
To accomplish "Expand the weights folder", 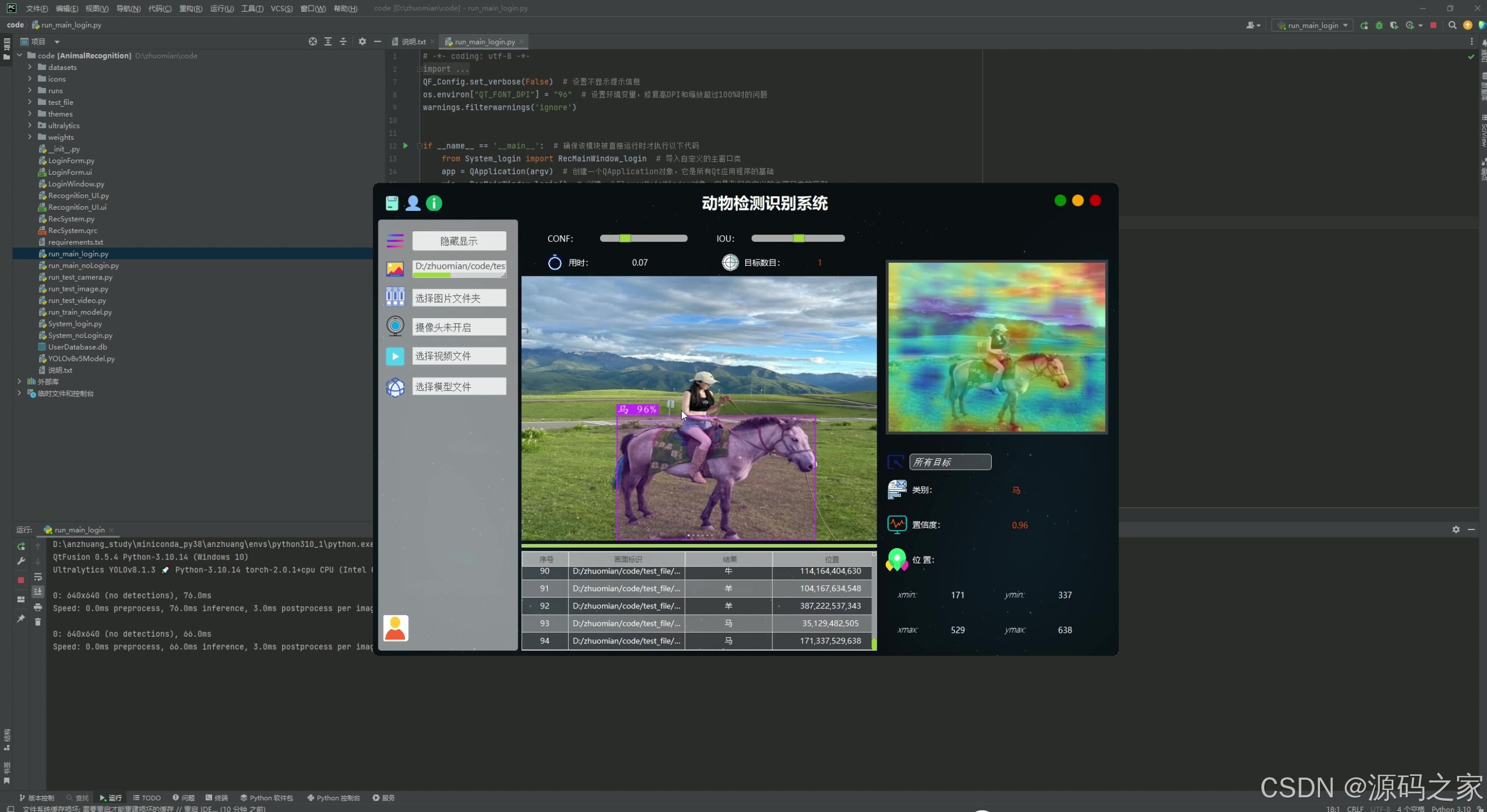I will pyautogui.click(x=30, y=137).
